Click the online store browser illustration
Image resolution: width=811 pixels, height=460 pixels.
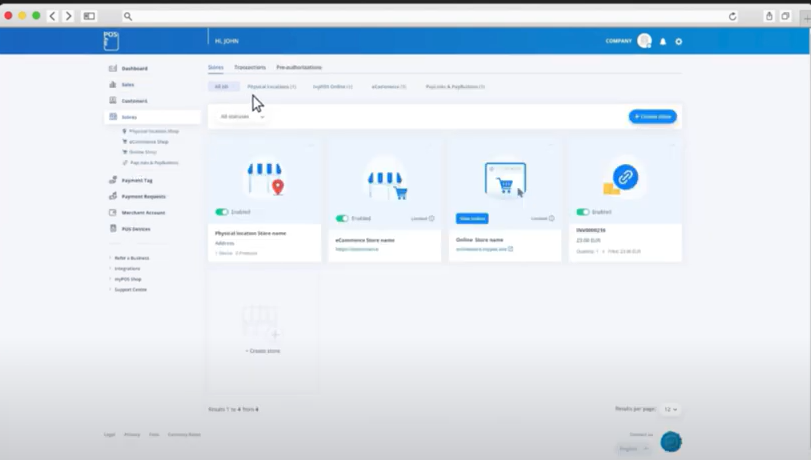point(506,180)
